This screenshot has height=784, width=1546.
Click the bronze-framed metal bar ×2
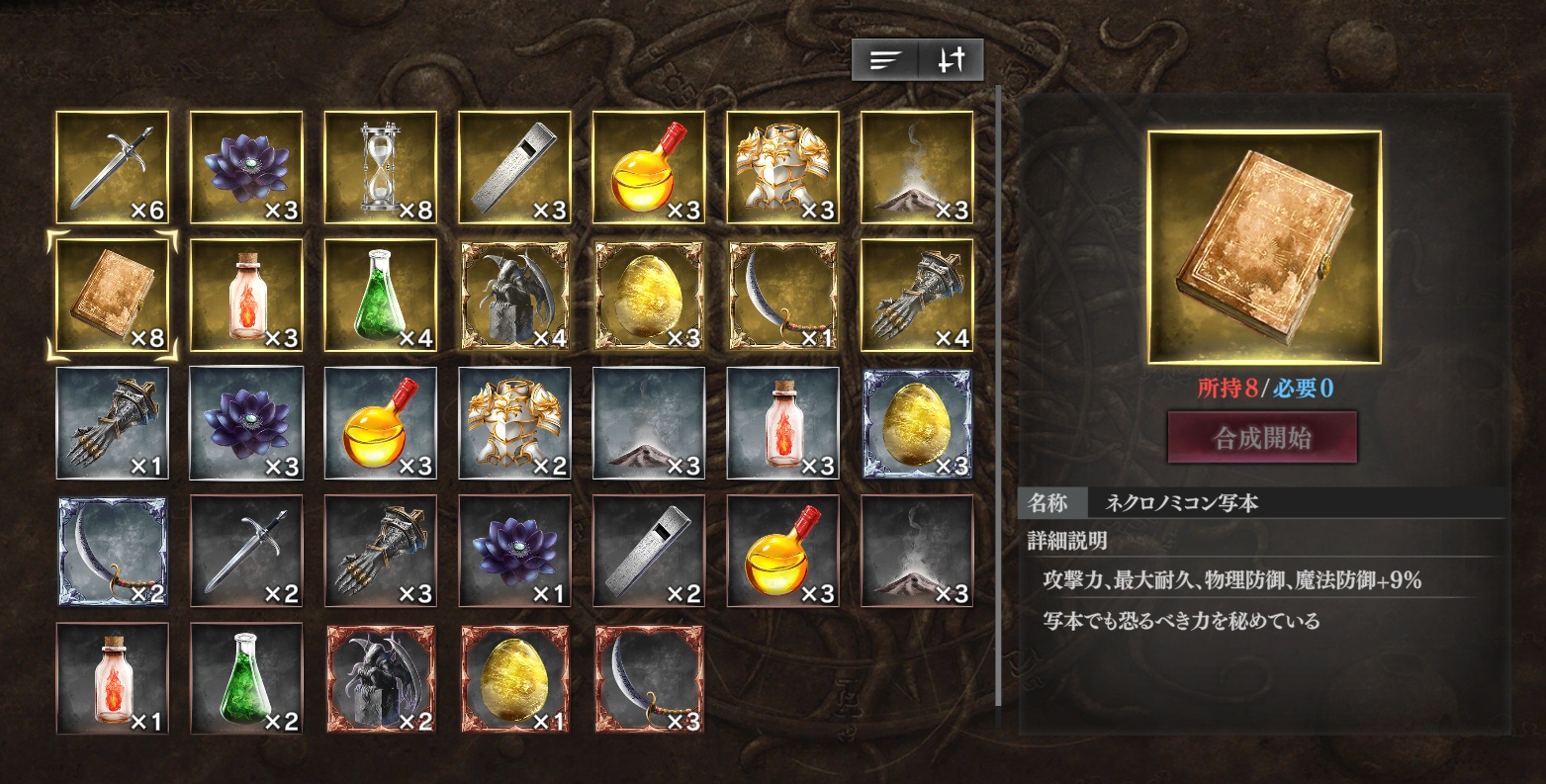point(649,551)
